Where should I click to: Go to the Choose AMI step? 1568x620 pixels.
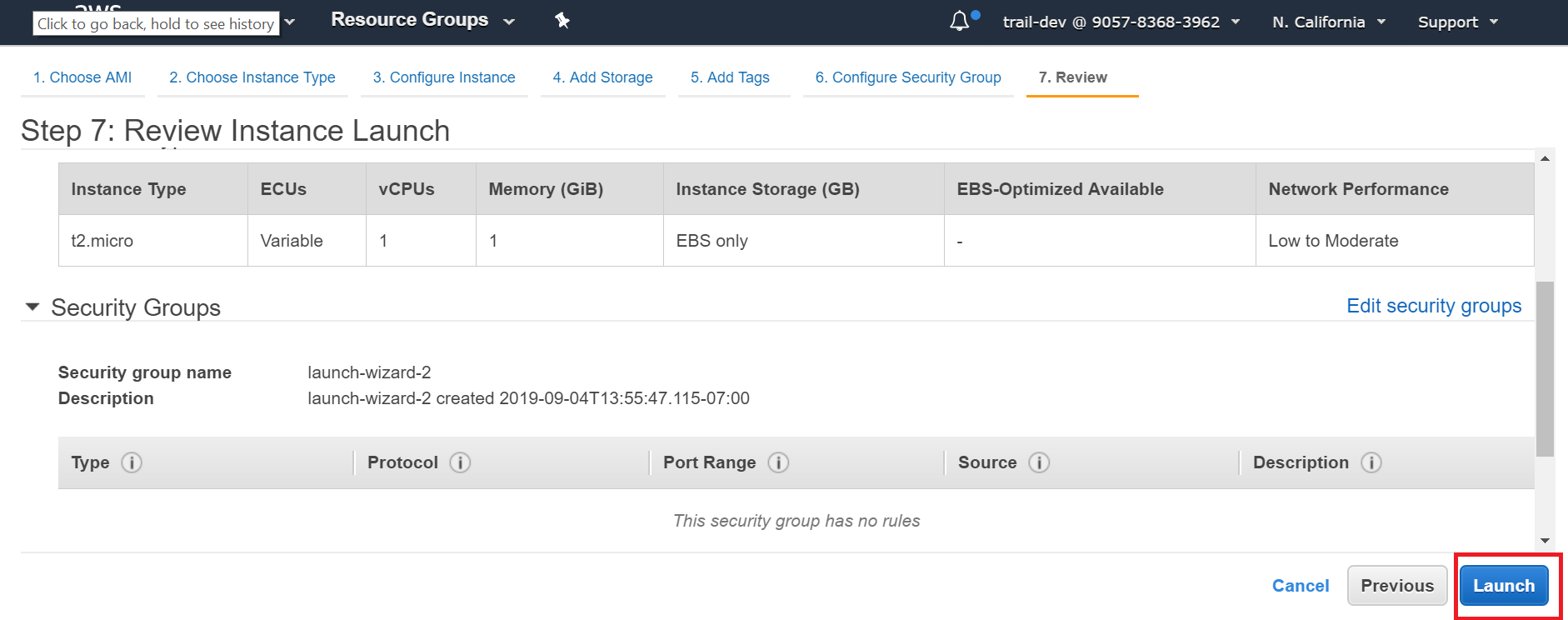pos(82,77)
